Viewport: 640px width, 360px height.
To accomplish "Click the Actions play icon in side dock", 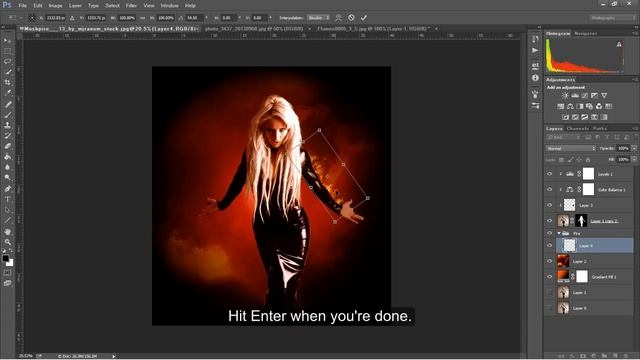I will coord(535,50).
